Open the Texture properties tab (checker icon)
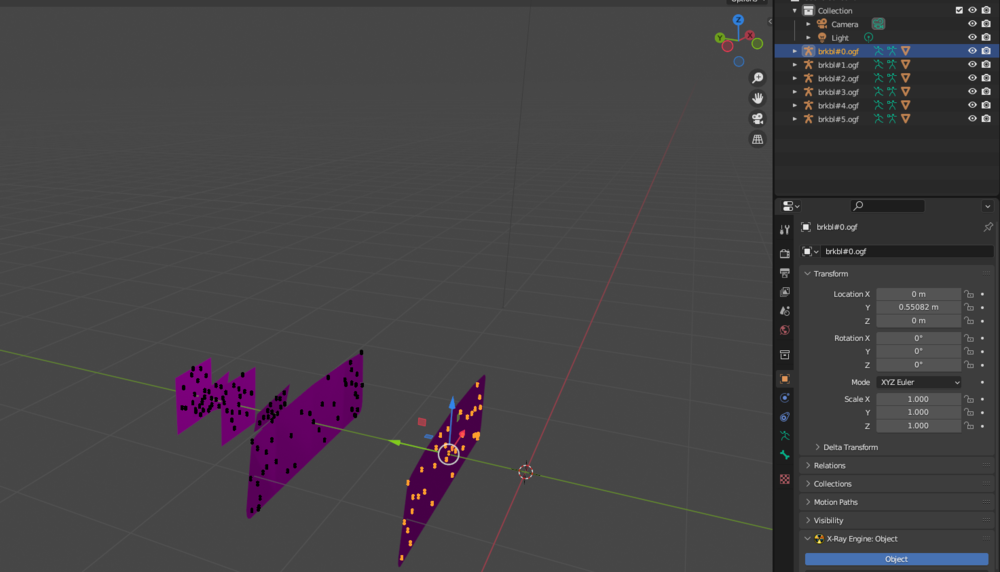 [x=785, y=479]
